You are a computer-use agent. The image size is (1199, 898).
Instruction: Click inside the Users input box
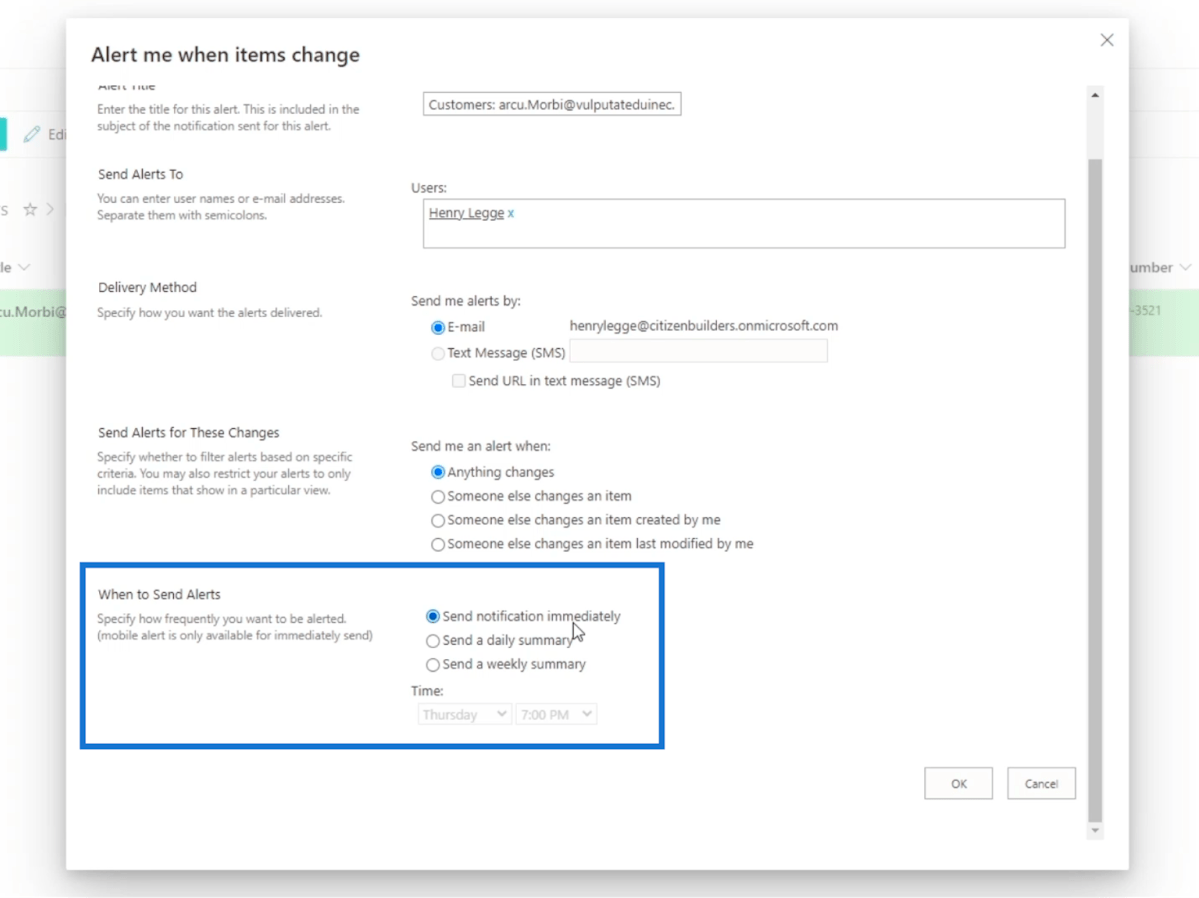[743, 223]
